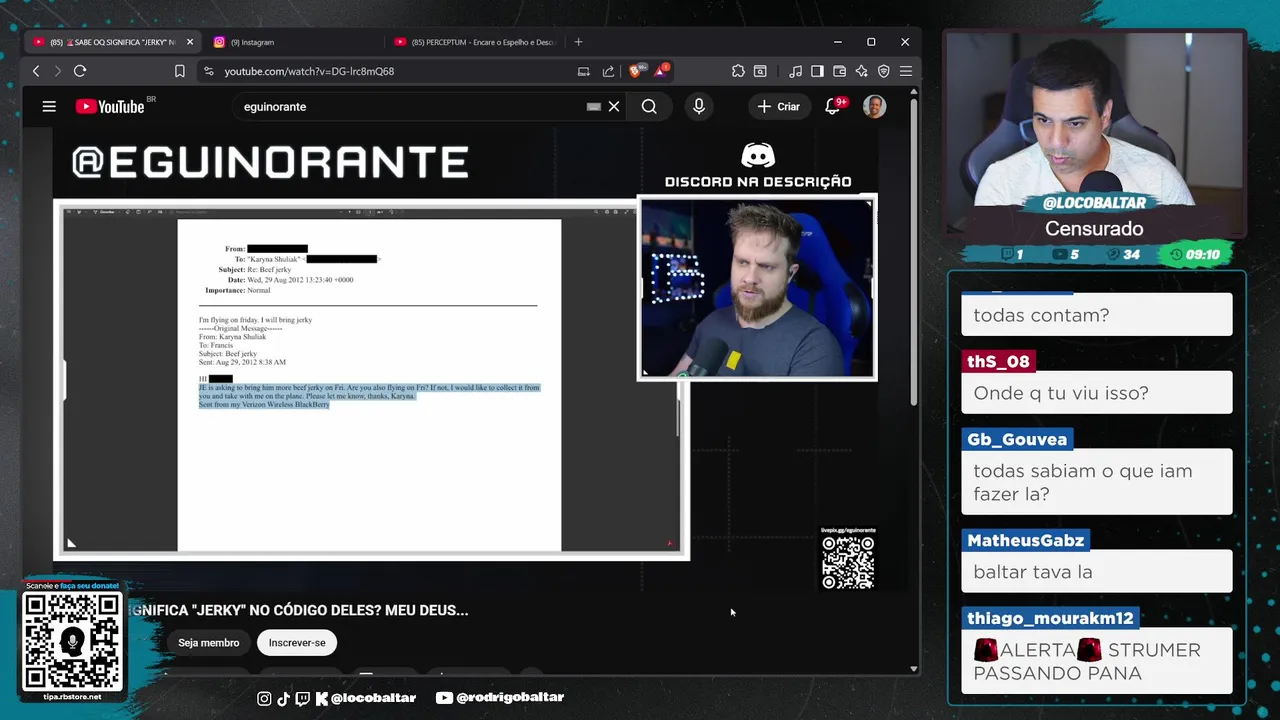Click the "Seja membro" button
The width and height of the screenshot is (1280, 720).
pos(208,642)
